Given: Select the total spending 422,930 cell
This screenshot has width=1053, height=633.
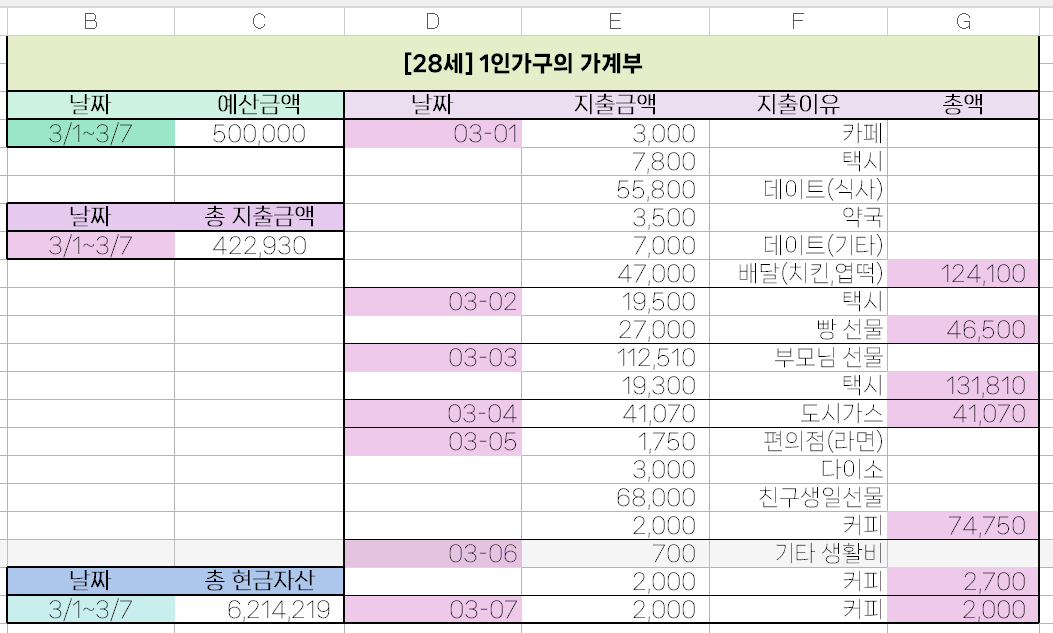Looking at the screenshot, I should [x=259, y=245].
